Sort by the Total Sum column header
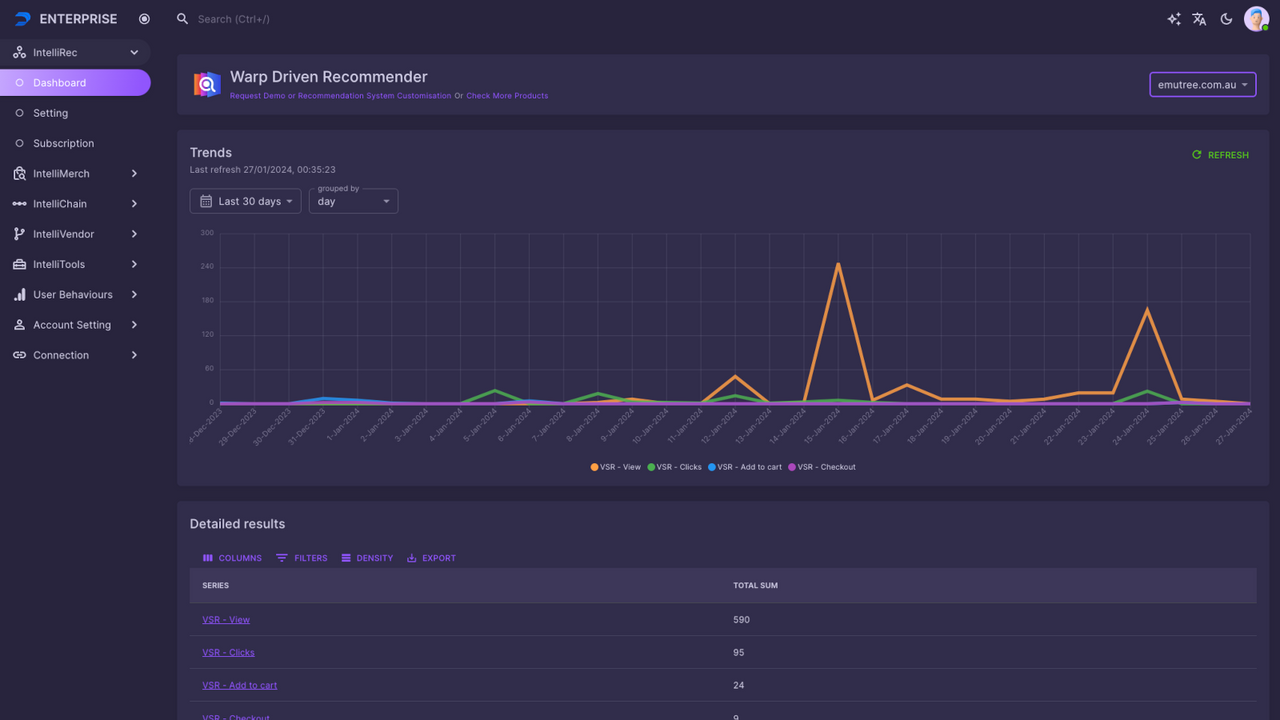Screen dimensions: 1280x720 [755, 585]
